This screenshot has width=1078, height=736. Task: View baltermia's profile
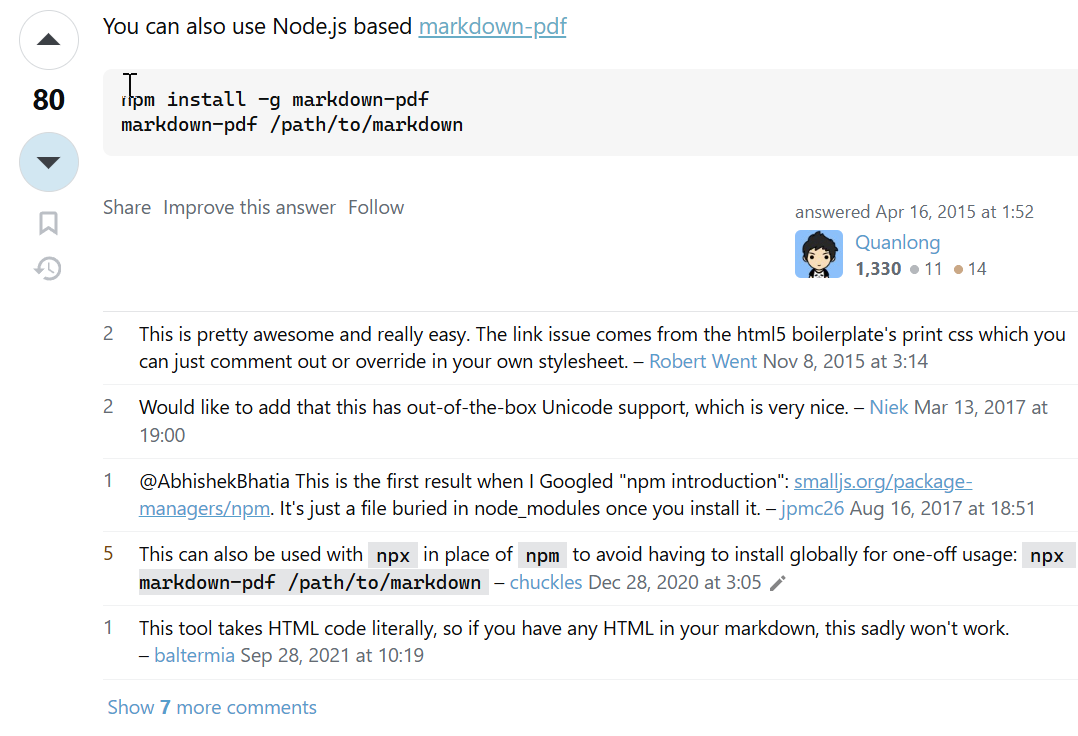pyautogui.click(x=194, y=655)
